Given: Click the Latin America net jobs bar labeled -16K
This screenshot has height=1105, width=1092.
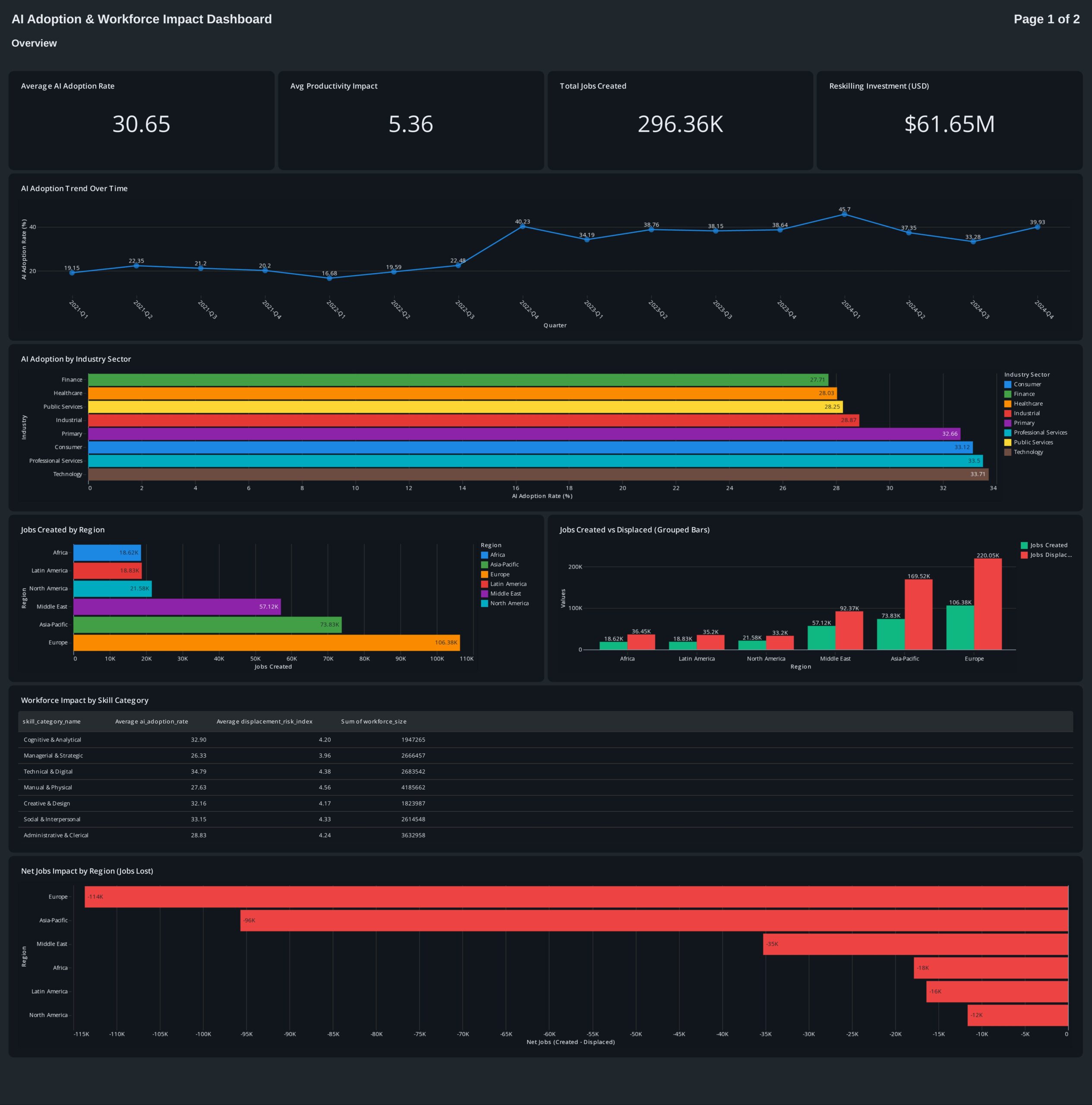Looking at the screenshot, I should pos(997,992).
